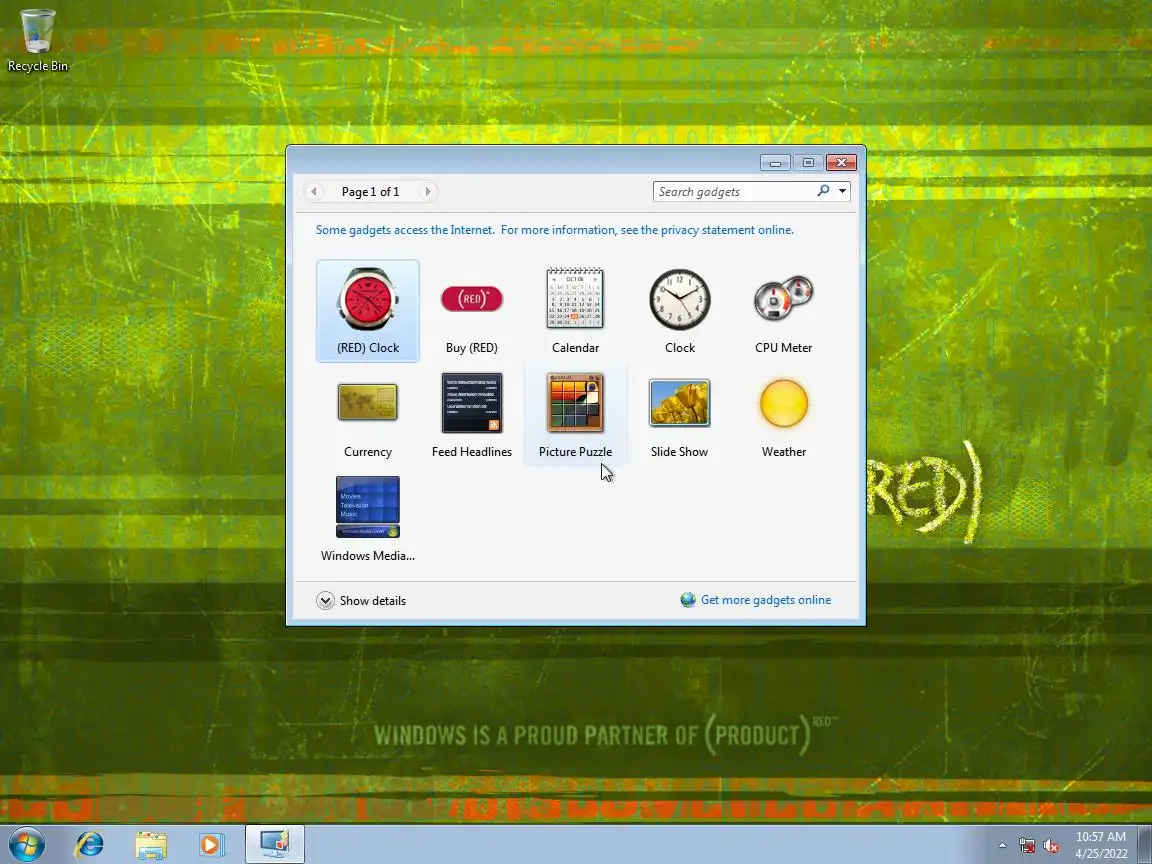
Task: Launch Internet Explorer from taskbar
Action: (x=90, y=845)
